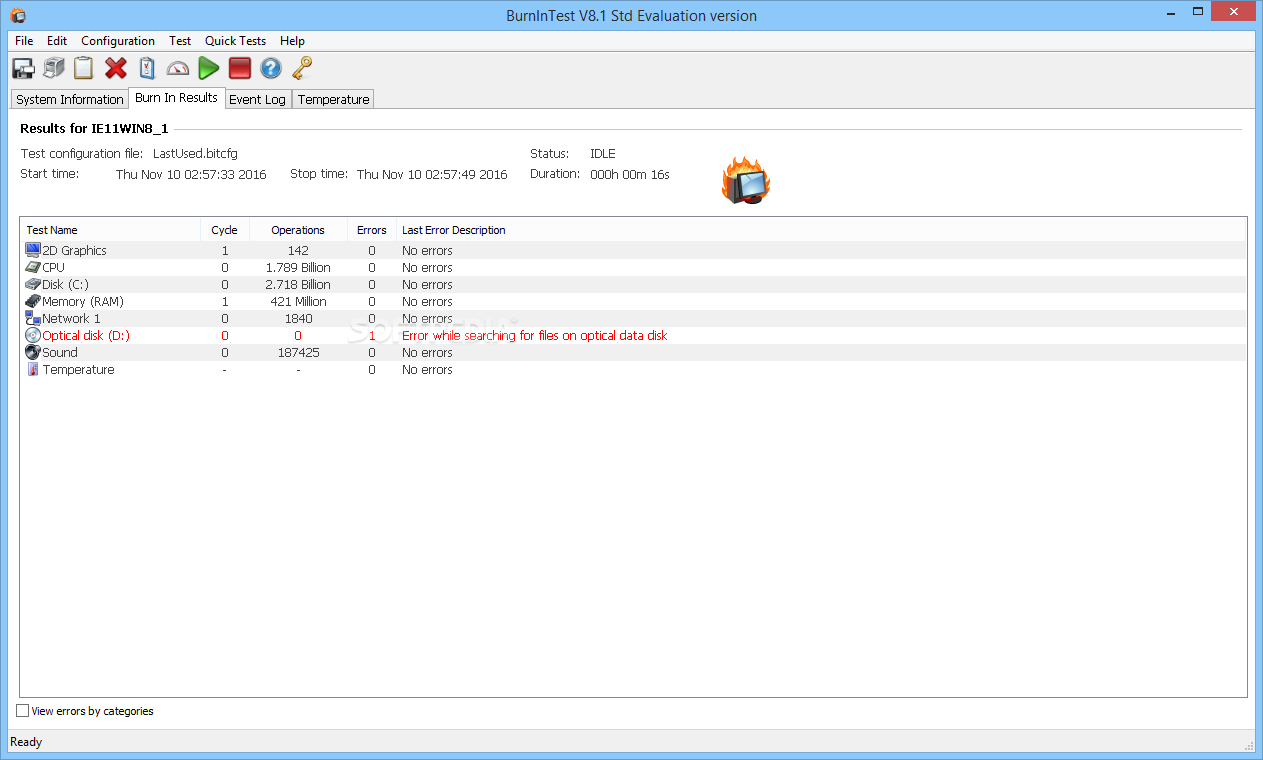Select the Burn In Results tab
1263x760 pixels.
click(176, 97)
